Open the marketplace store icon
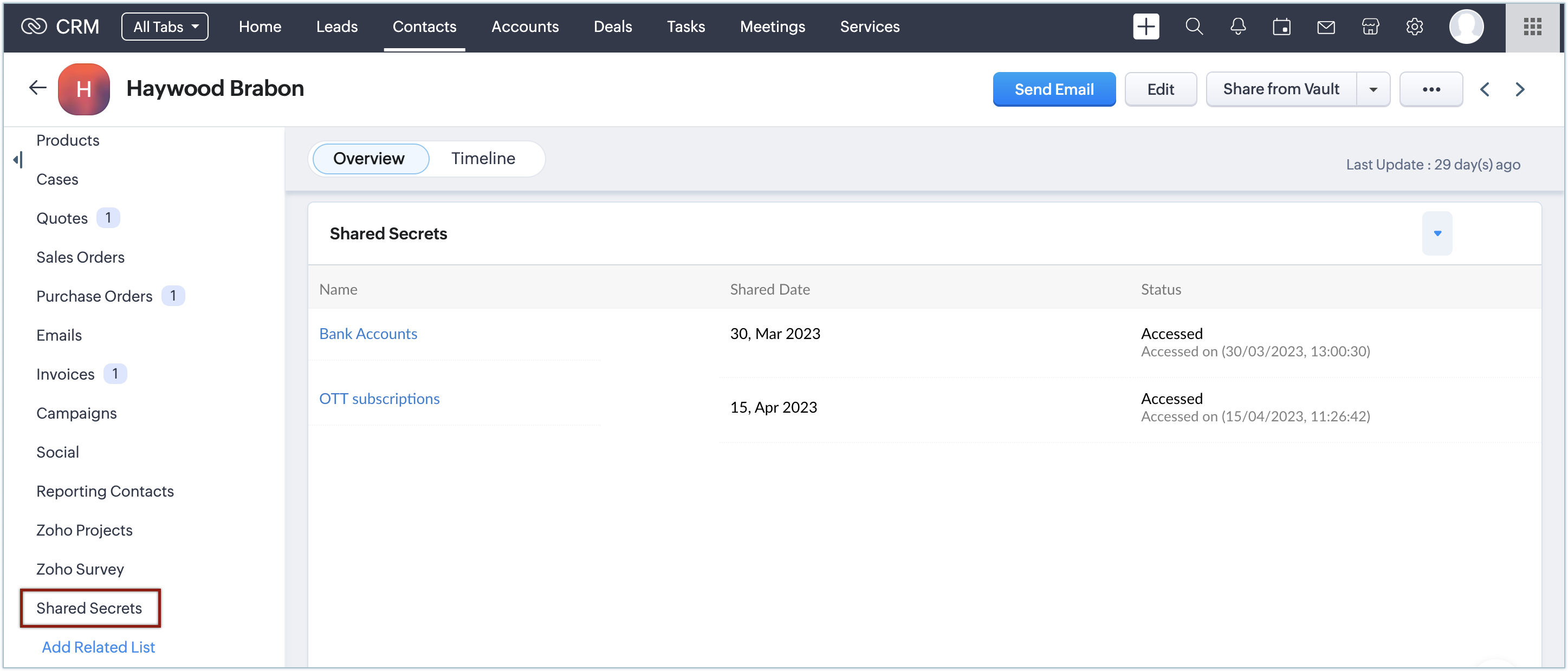The image size is (1568, 671). coord(1370,27)
